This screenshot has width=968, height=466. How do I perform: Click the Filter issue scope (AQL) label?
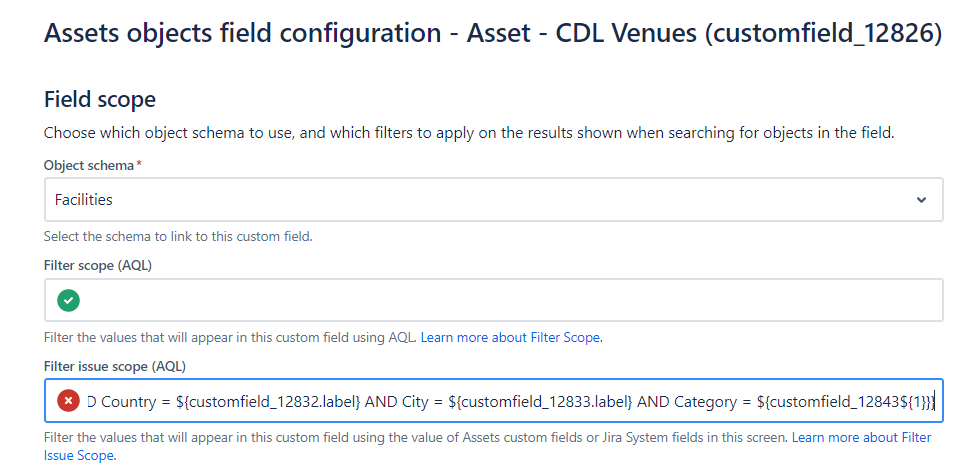(x=115, y=367)
